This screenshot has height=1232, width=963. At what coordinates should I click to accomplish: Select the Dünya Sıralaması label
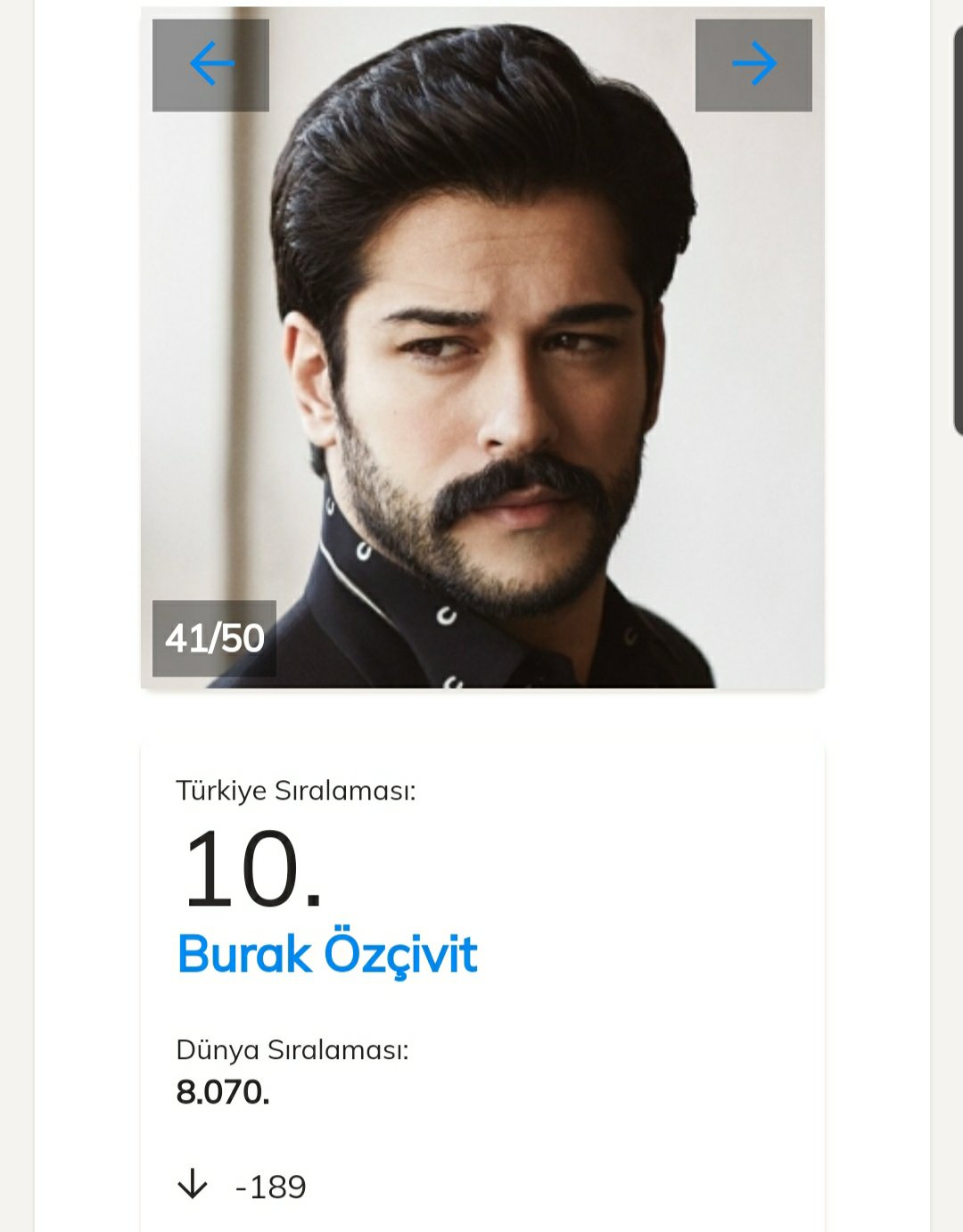292,1050
